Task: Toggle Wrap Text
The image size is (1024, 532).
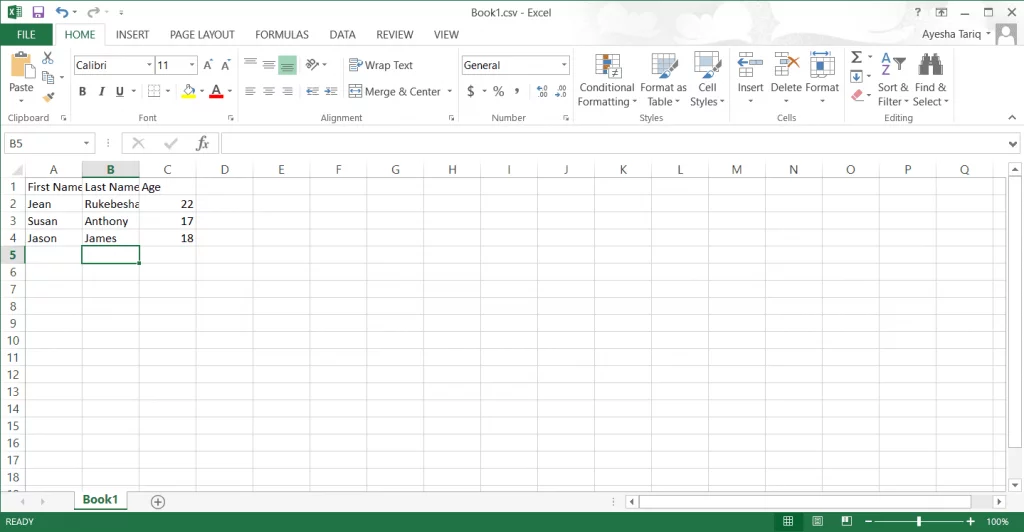Action: 381,65
